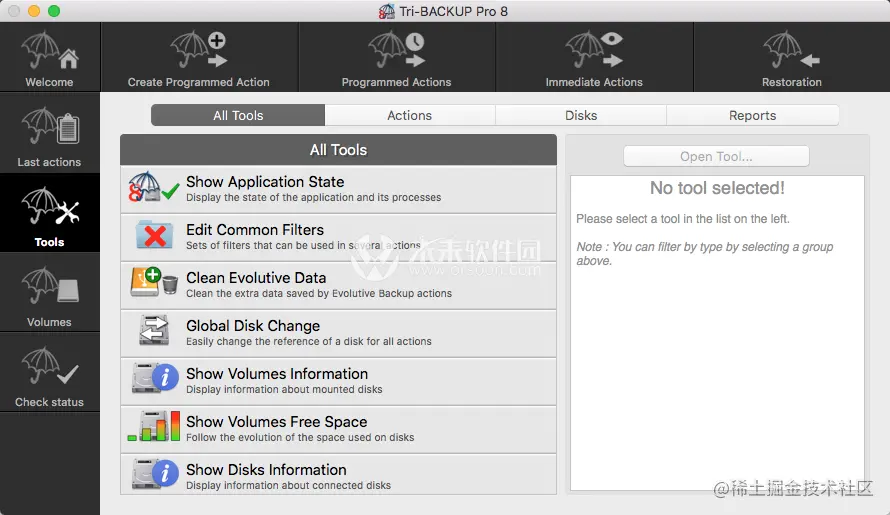The height and width of the screenshot is (515, 890).
Task: Open the Restoration umbrella arrow icon
Action: [x=791, y=51]
